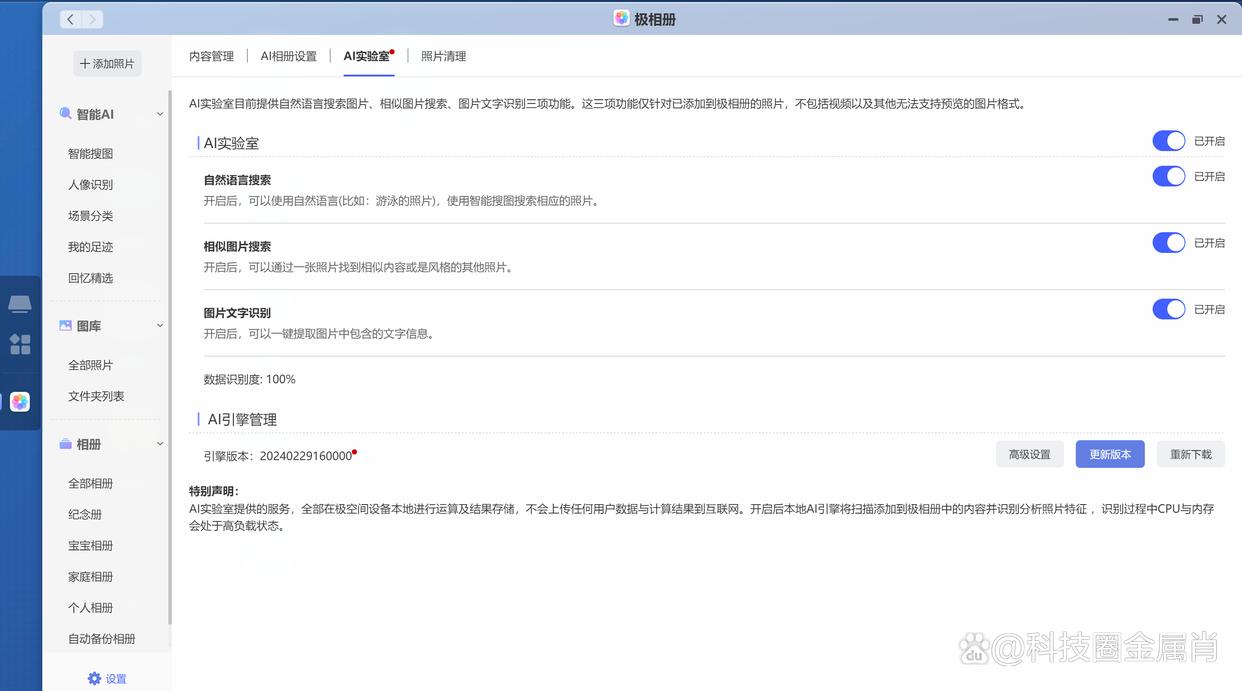Viewport: 1242px width, 691px height.
Task: Click the forward navigation arrow
Action: coord(92,19)
